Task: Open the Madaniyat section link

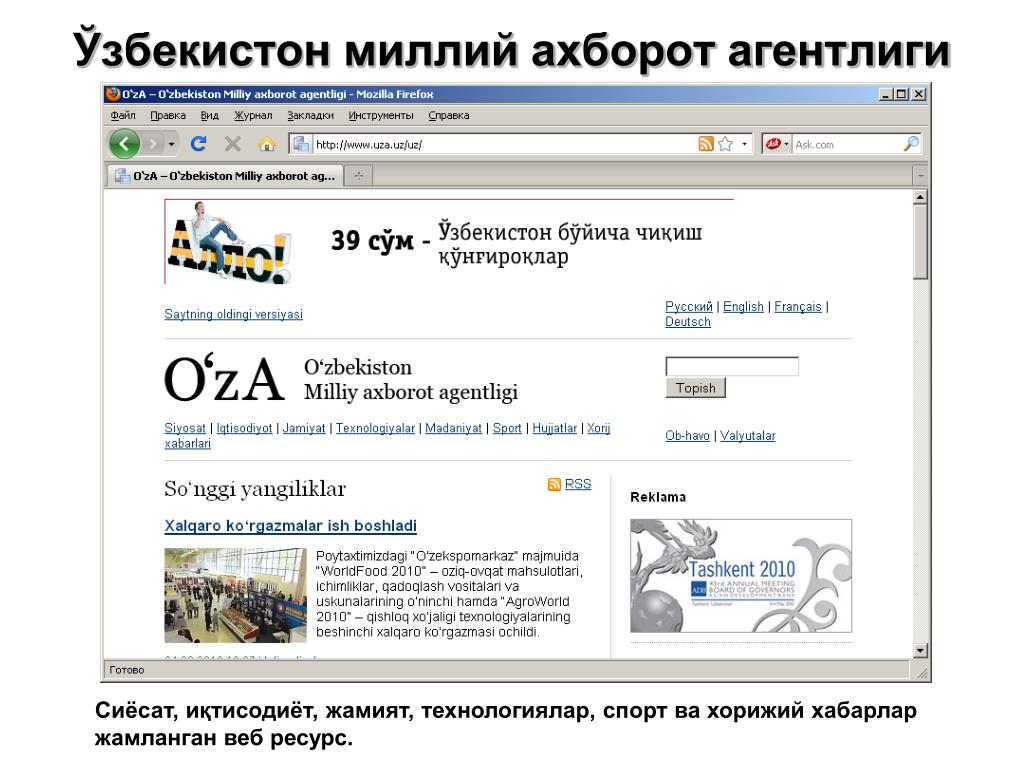Action: (453, 428)
